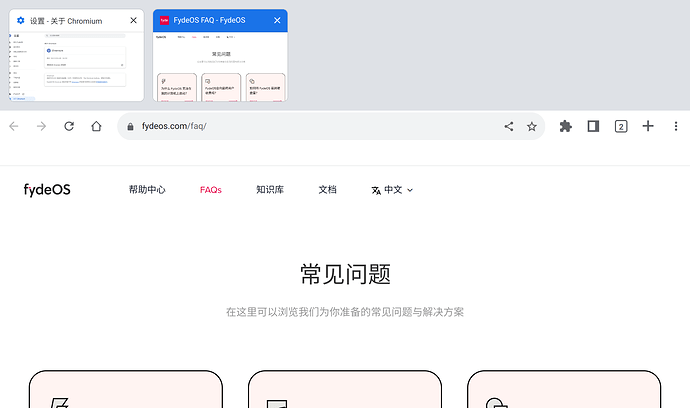Click the fydeOS site logo

point(47,190)
